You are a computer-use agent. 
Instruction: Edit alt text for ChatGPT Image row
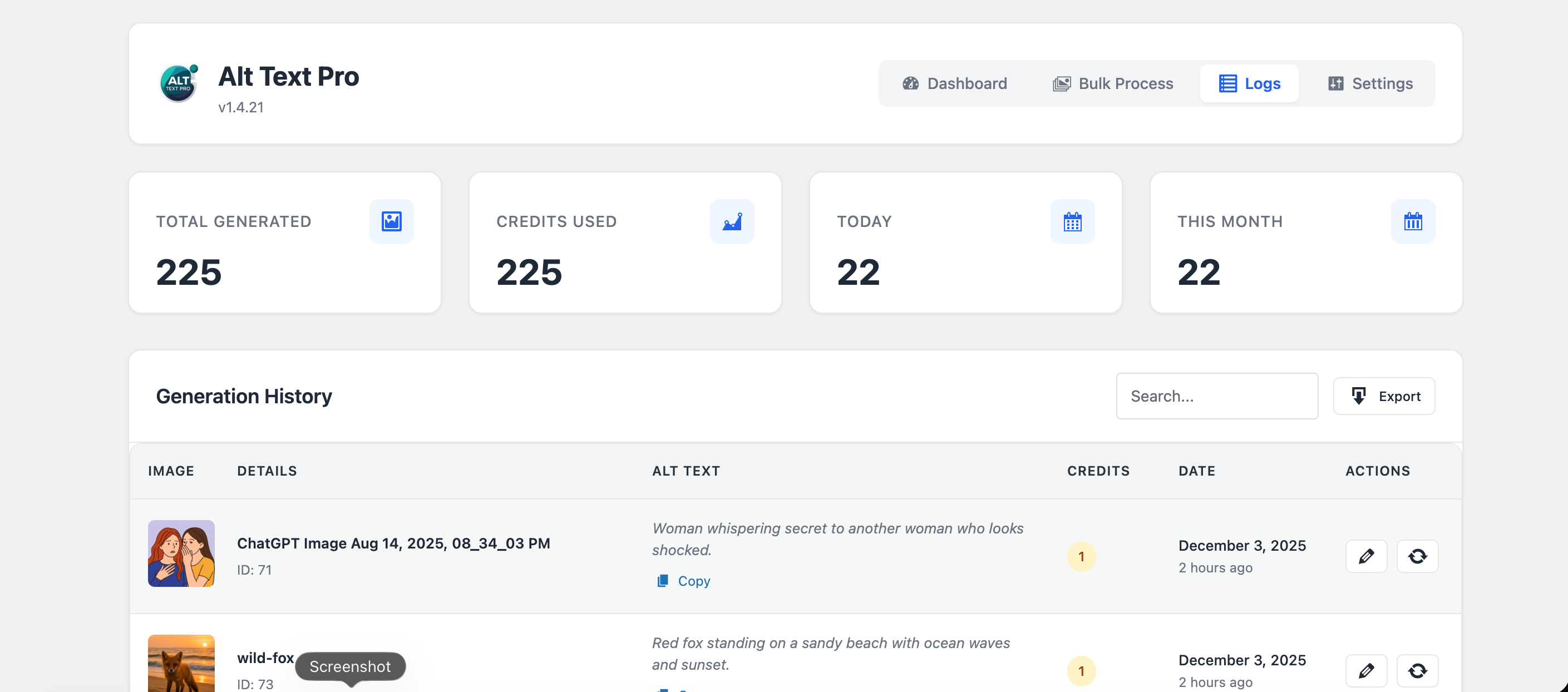point(1366,556)
